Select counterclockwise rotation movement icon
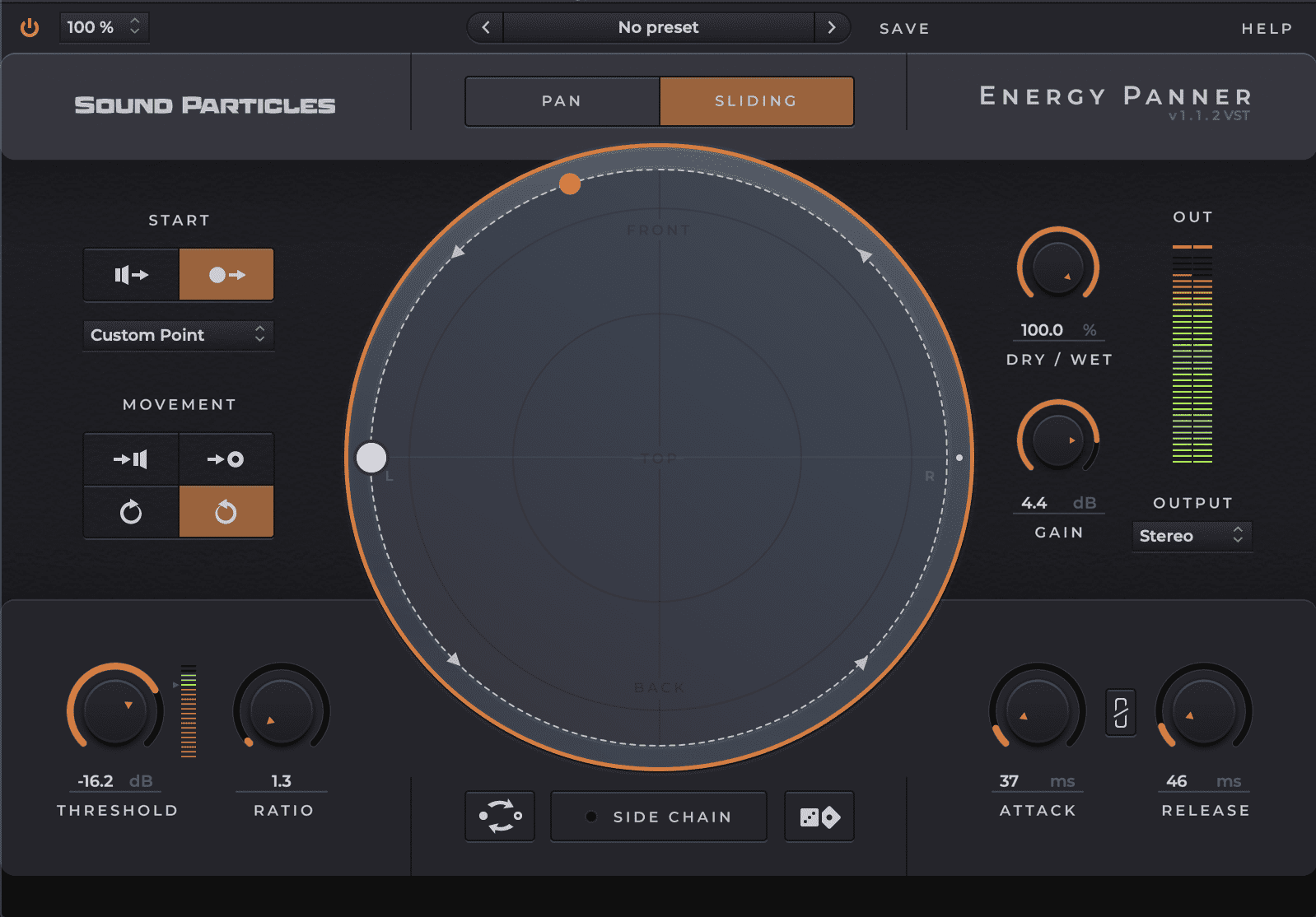The width and height of the screenshot is (1316, 917). (x=226, y=512)
